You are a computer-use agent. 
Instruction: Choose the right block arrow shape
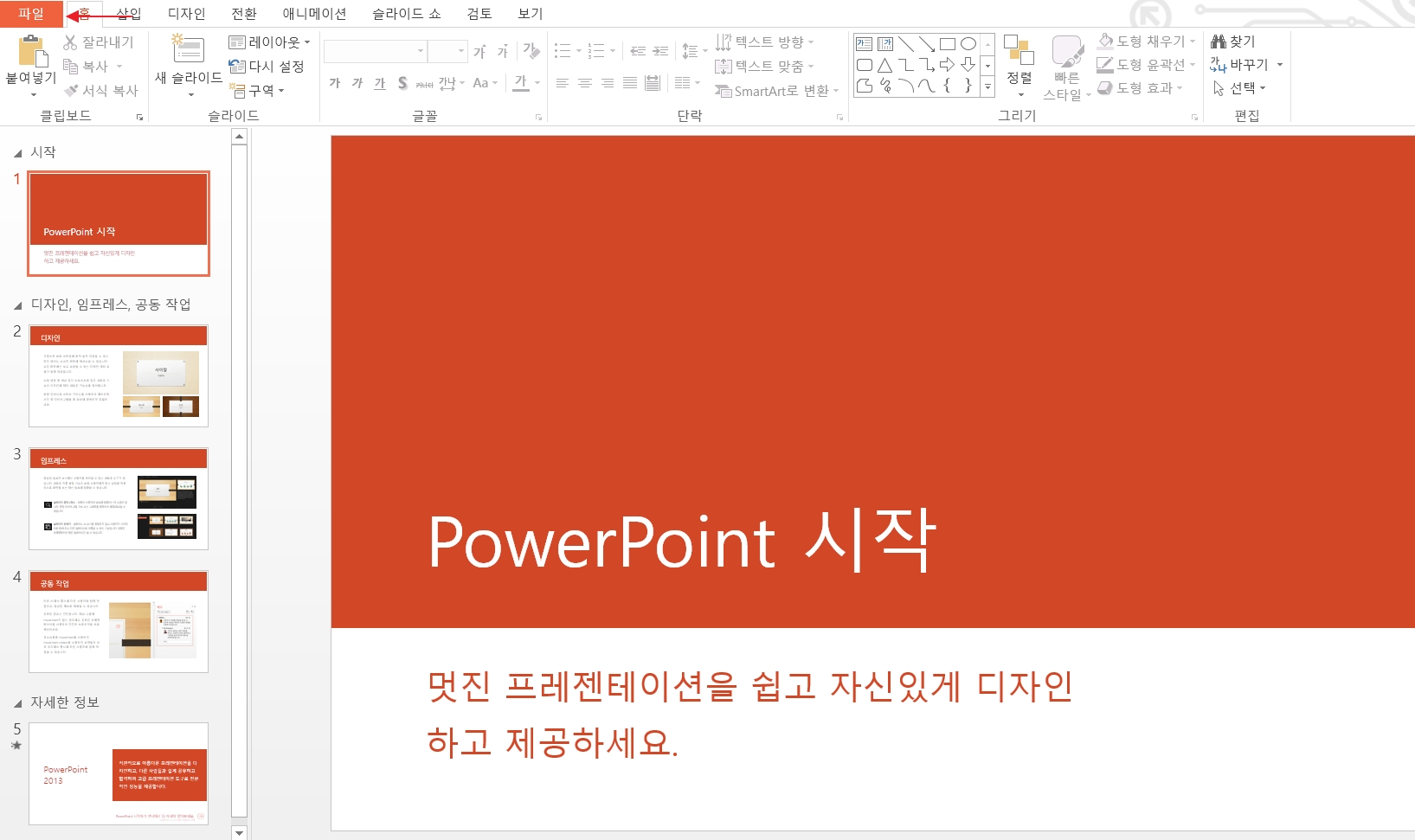point(947,65)
